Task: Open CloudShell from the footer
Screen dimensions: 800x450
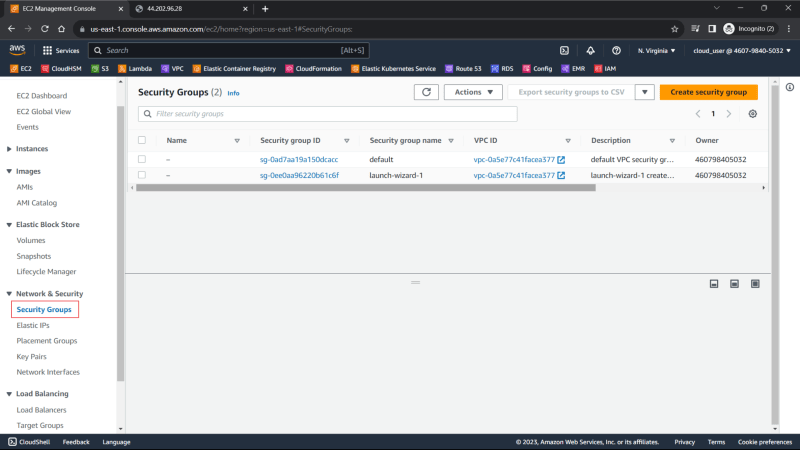Action: (29, 442)
